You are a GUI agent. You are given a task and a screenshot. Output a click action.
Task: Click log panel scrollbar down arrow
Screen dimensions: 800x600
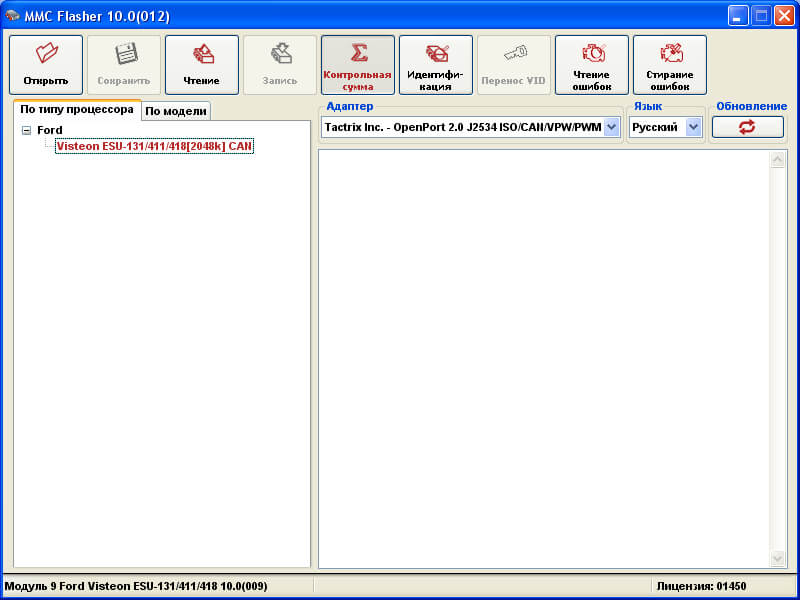click(778, 558)
